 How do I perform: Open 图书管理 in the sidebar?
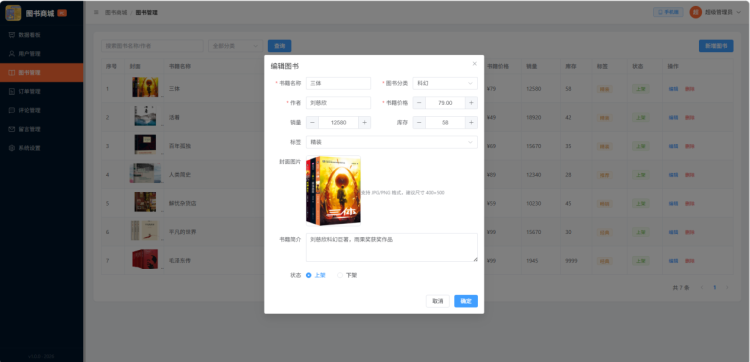[42, 73]
